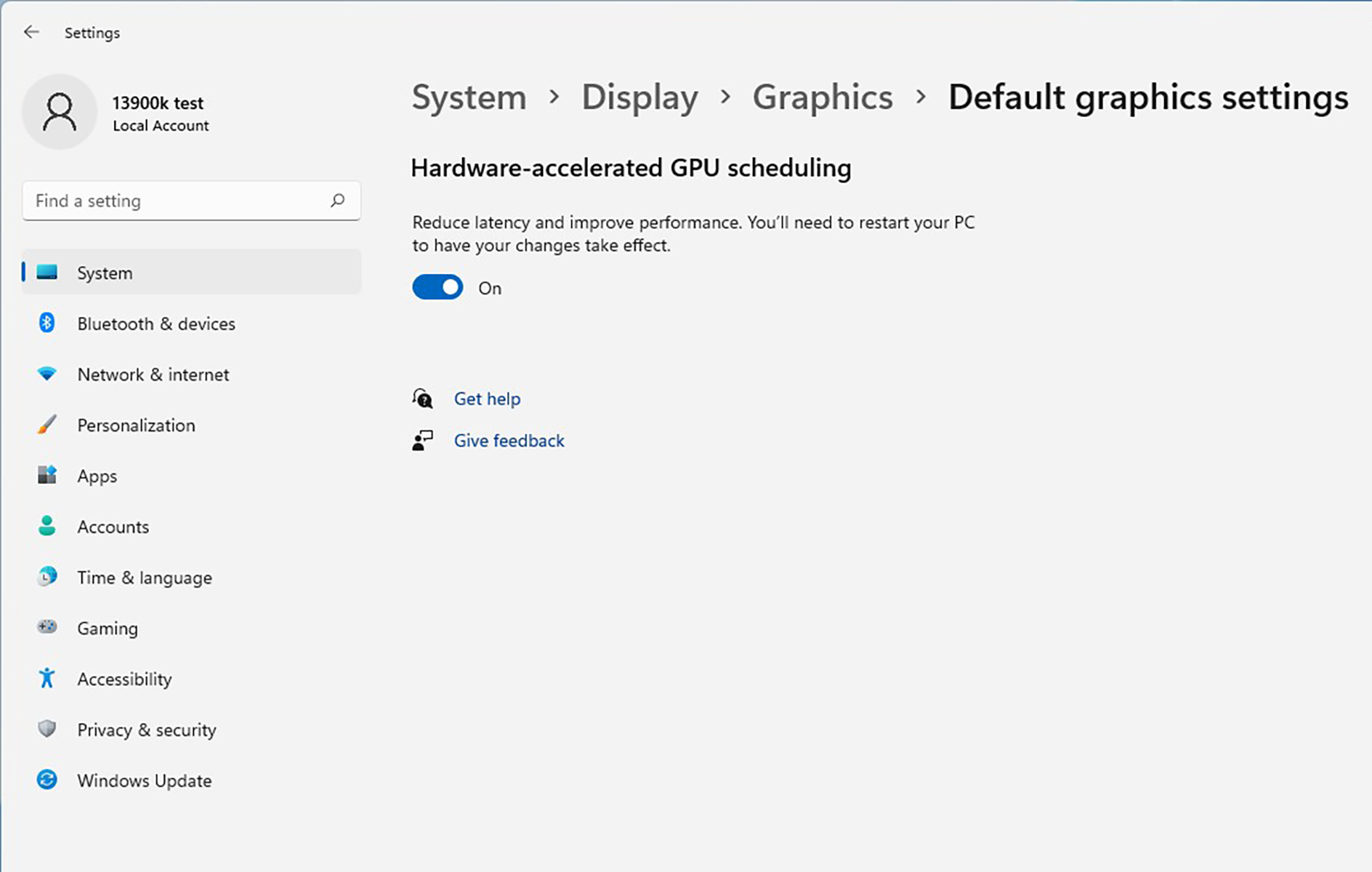Screen dimensions: 1372x872
Task: Open the Bluetooth & devices icon
Action: pyautogui.click(x=47, y=323)
